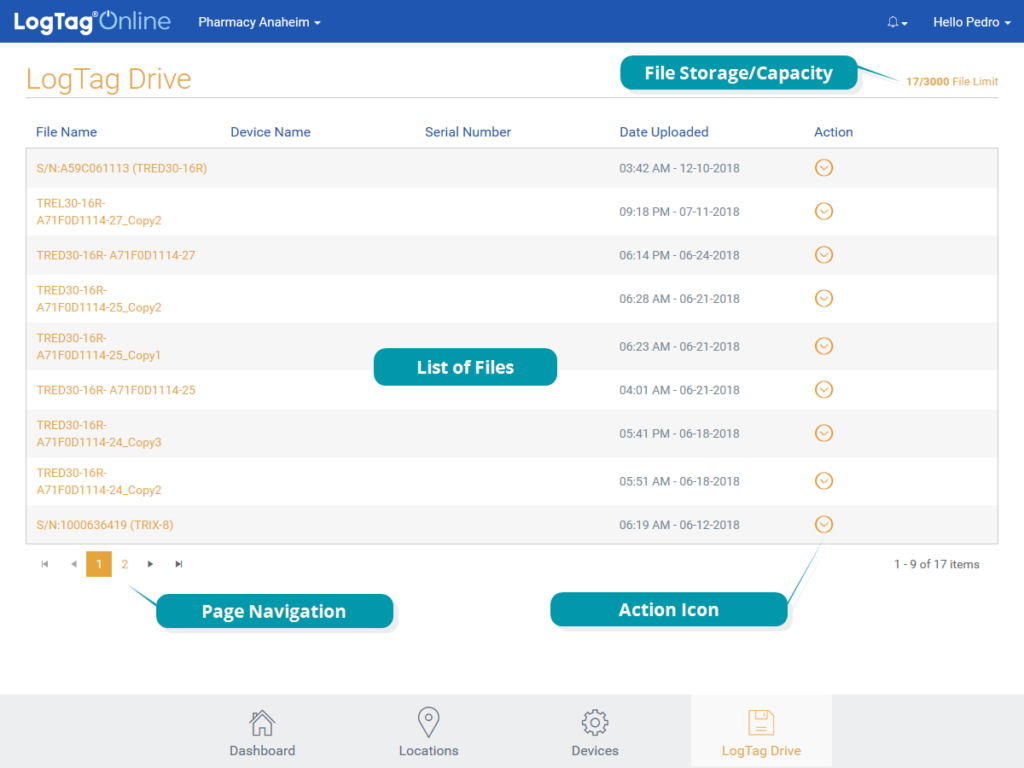Show actions for TRED30-16R-A71F0D1114-24_Copy3
The width and height of the screenshot is (1024, 768).
pos(823,433)
